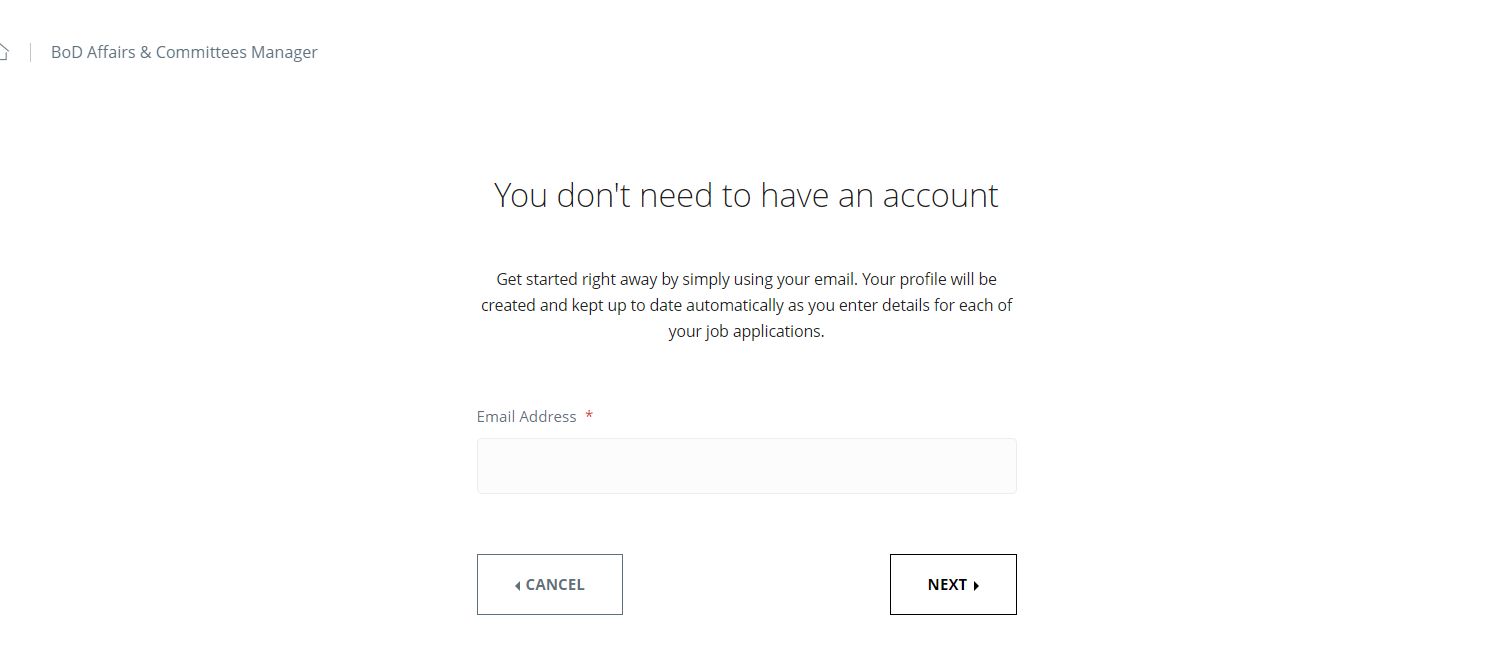Click the "You don't need to have an account" heading

[x=746, y=195]
